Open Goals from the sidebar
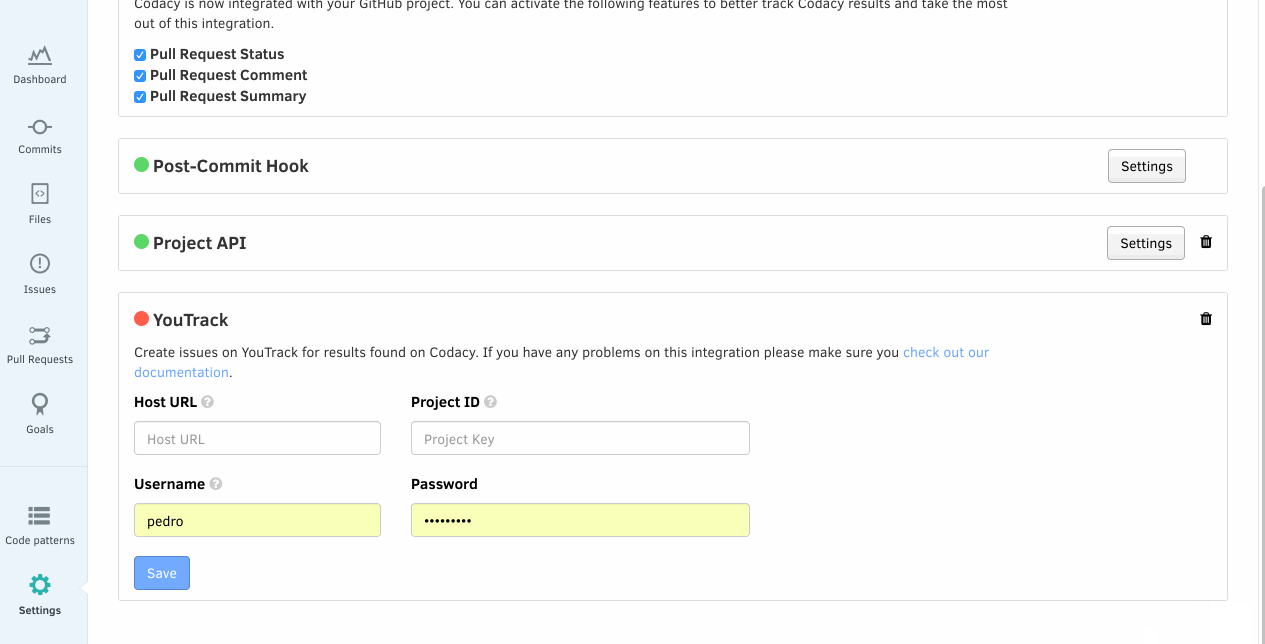Viewport: 1265px width, 644px height. pos(40,404)
